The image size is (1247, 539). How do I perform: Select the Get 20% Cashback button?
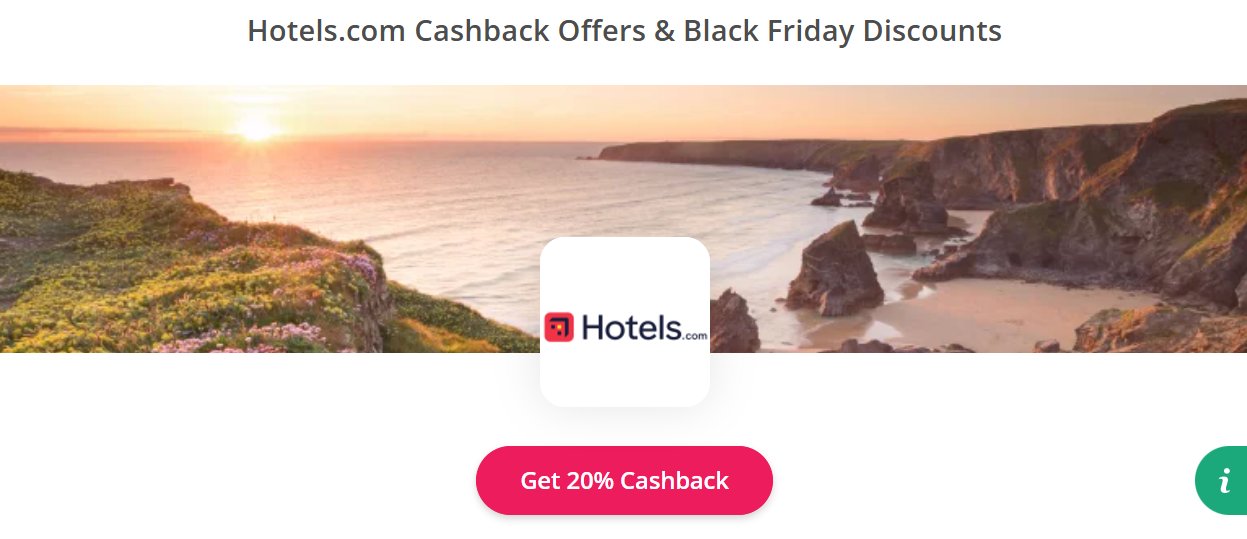pyautogui.click(x=624, y=480)
